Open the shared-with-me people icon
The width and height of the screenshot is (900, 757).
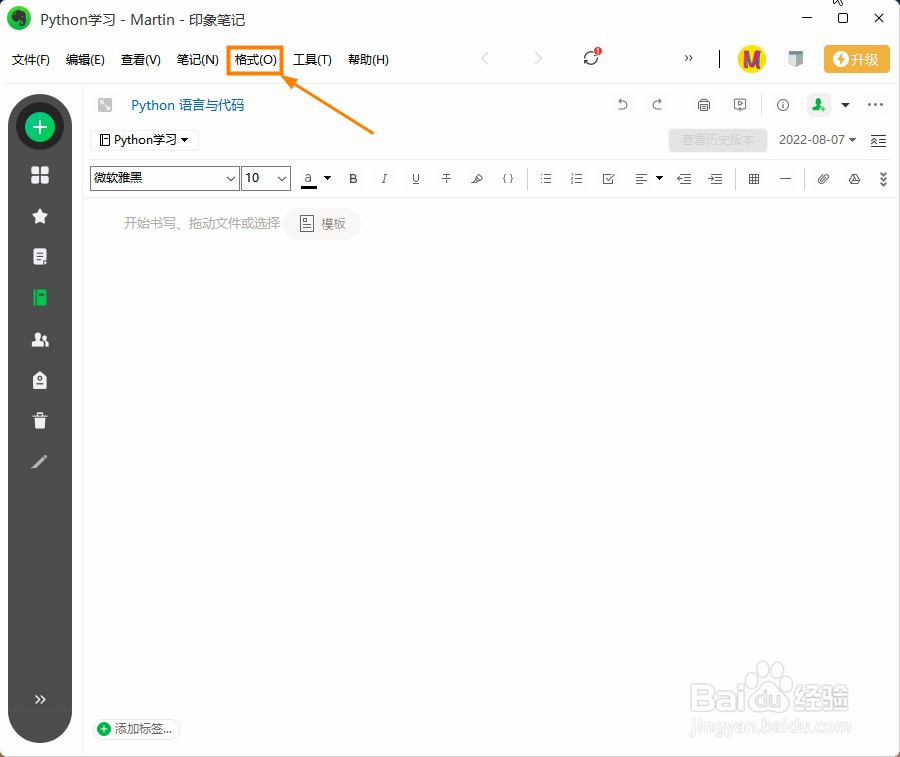40,339
